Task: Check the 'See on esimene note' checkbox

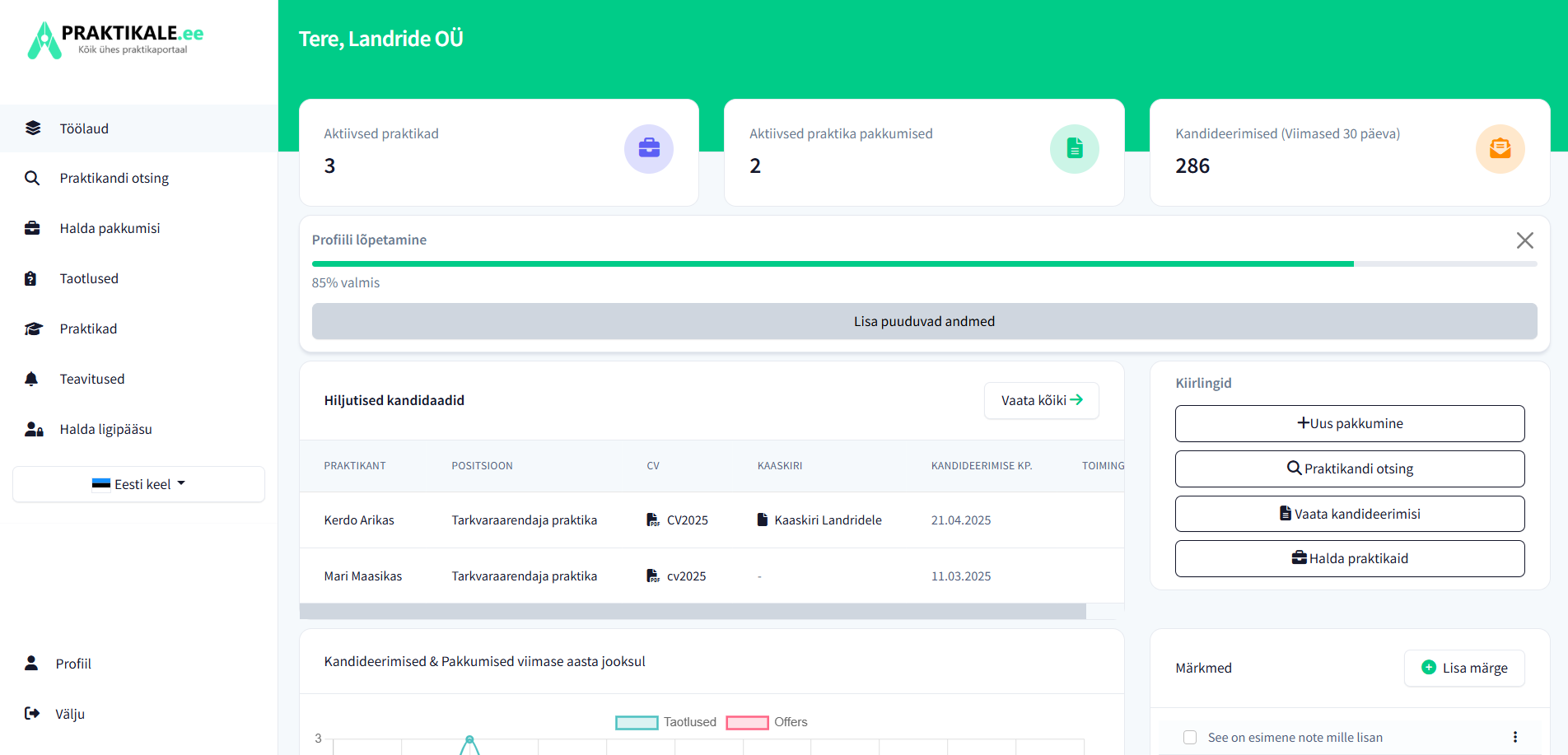Action: (x=1190, y=738)
